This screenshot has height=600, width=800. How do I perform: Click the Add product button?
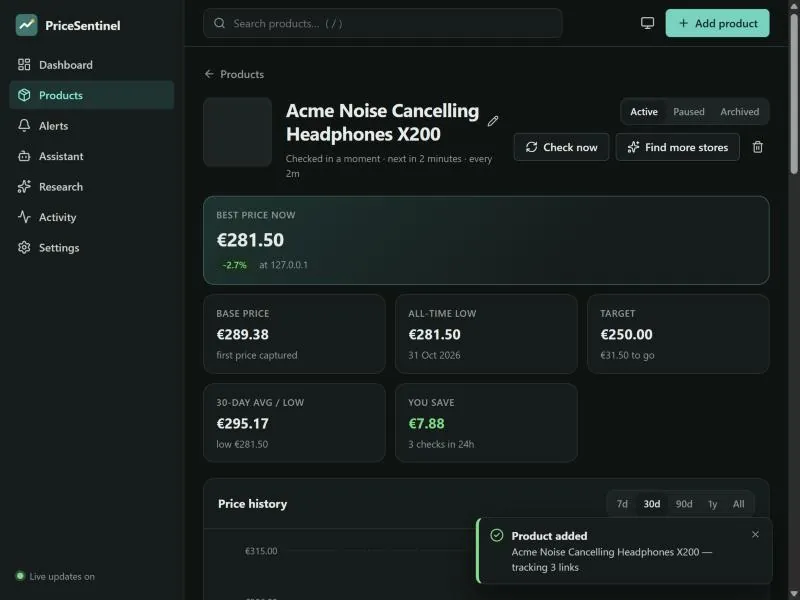click(717, 23)
